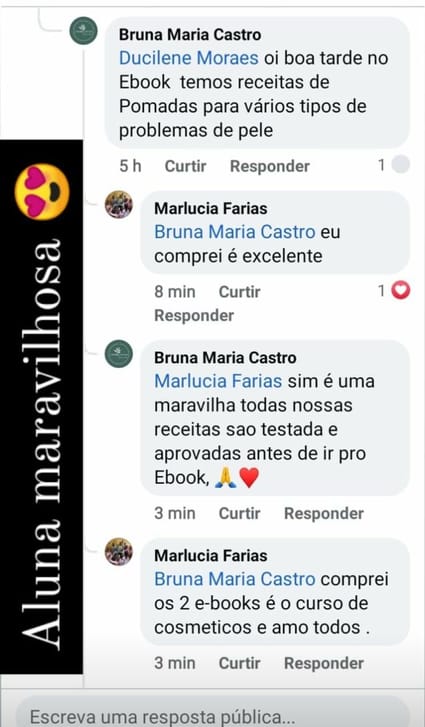Reply to the 'comprei os 2 e-books' comment
The height and width of the screenshot is (727, 425).
[324, 663]
